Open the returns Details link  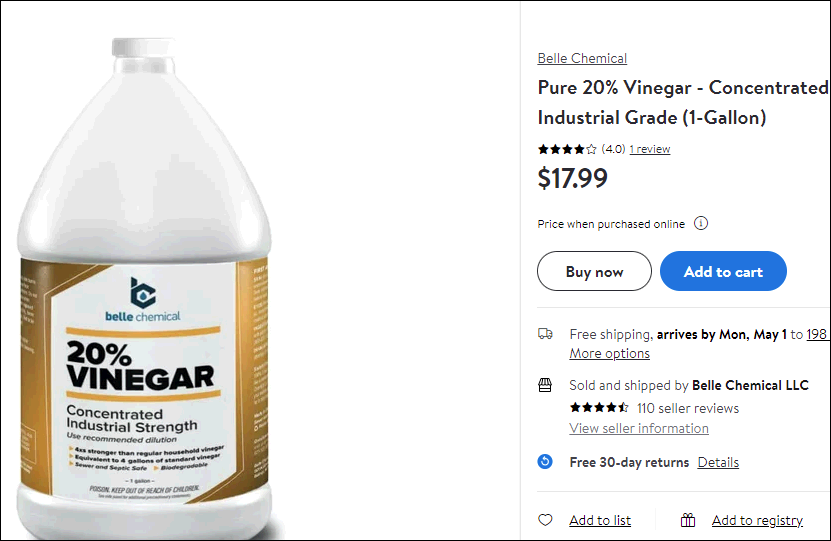pos(718,462)
